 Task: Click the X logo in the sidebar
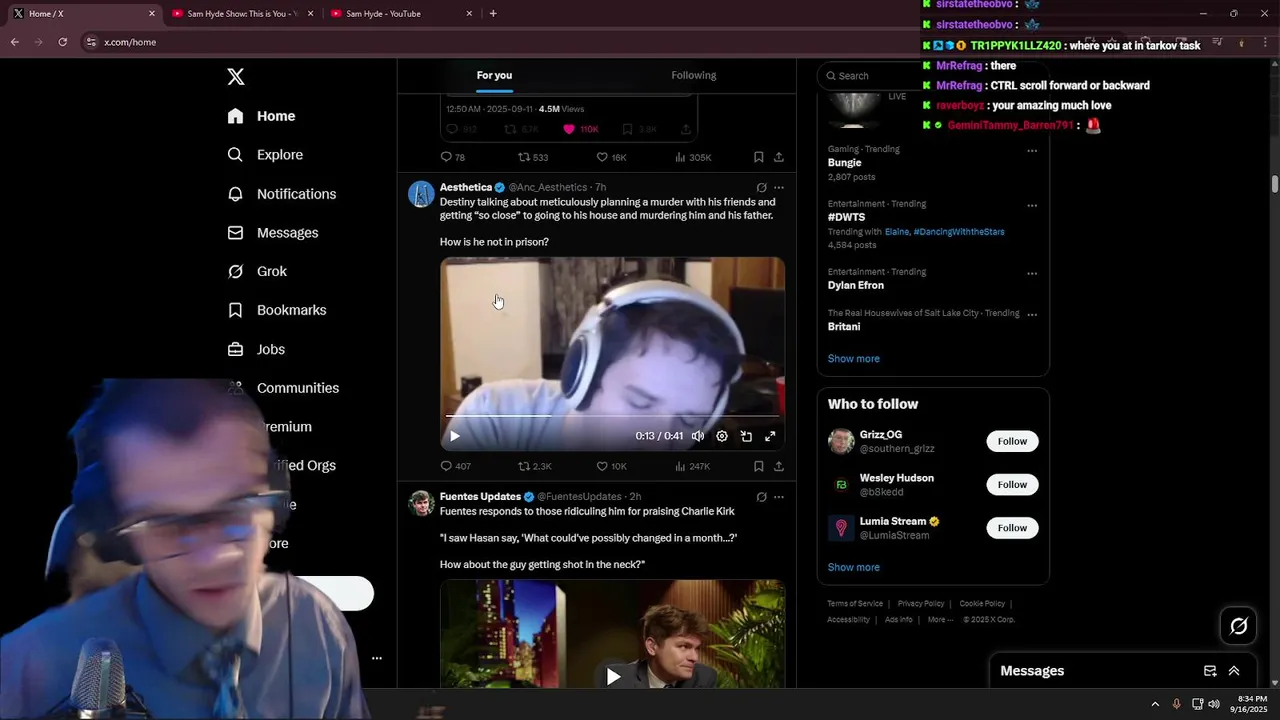pyautogui.click(x=236, y=77)
